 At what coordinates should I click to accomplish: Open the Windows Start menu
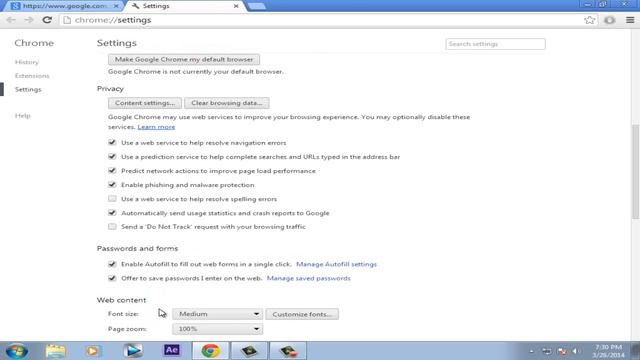pos(17,351)
